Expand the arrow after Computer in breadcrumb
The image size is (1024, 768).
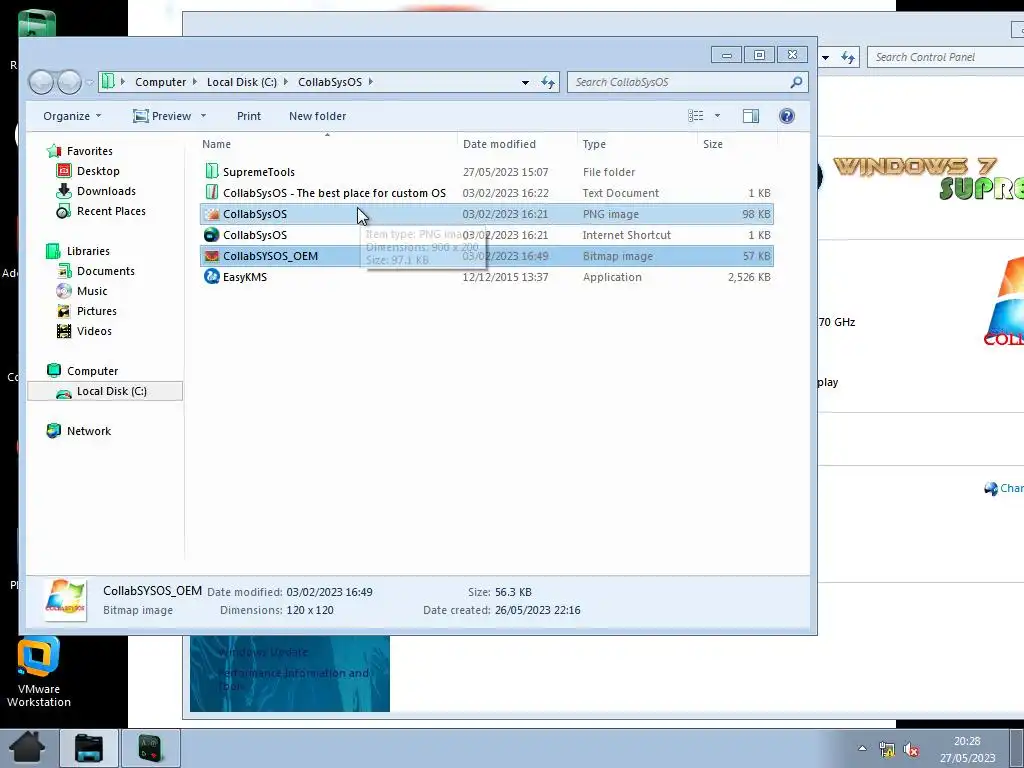coord(195,82)
